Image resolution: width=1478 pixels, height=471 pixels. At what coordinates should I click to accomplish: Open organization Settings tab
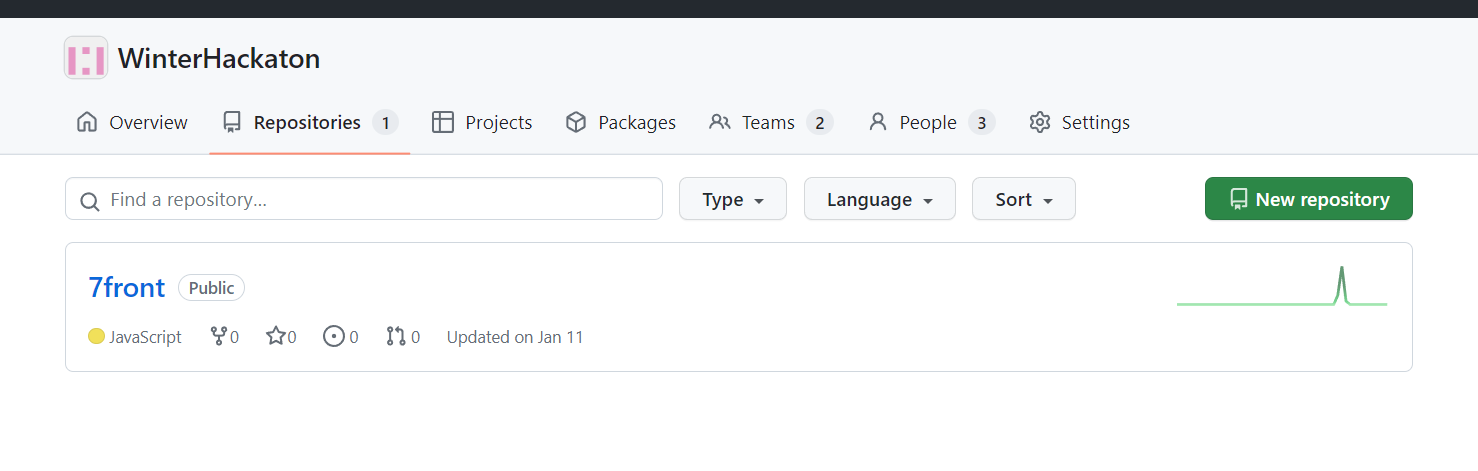[x=1079, y=122]
